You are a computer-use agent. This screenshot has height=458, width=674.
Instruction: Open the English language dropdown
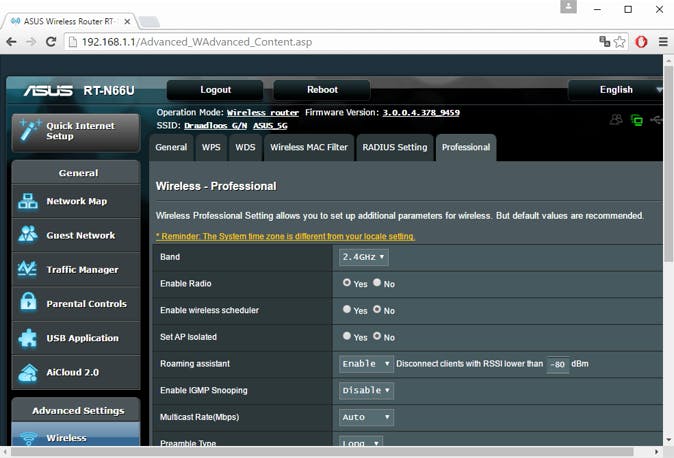(616, 90)
